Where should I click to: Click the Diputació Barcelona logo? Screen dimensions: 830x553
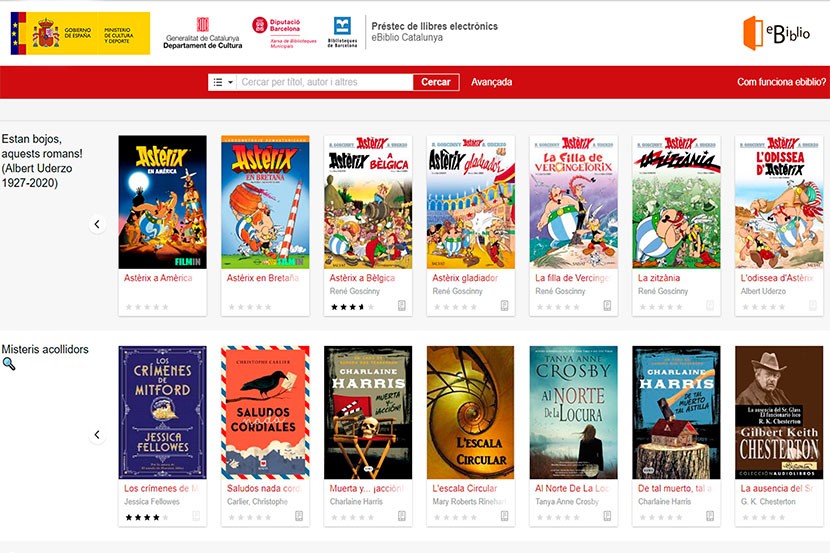284,33
